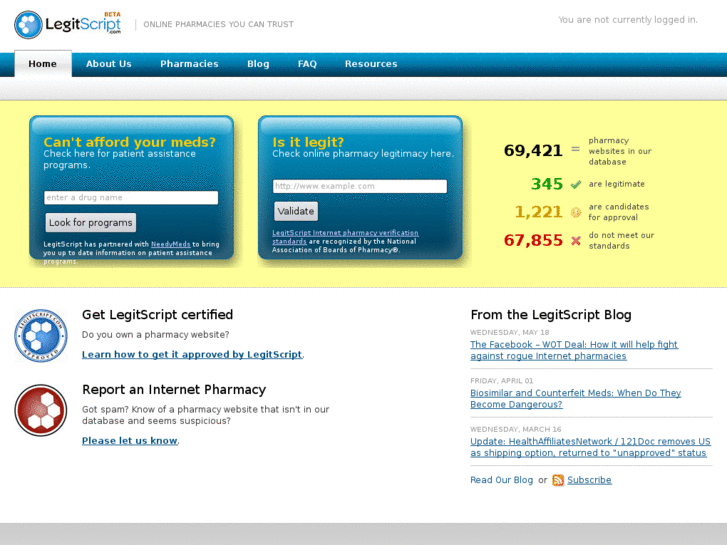The height and width of the screenshot is (545, 727).
Task: Click the 67,855 count number
Action: (x=533, y=240)
